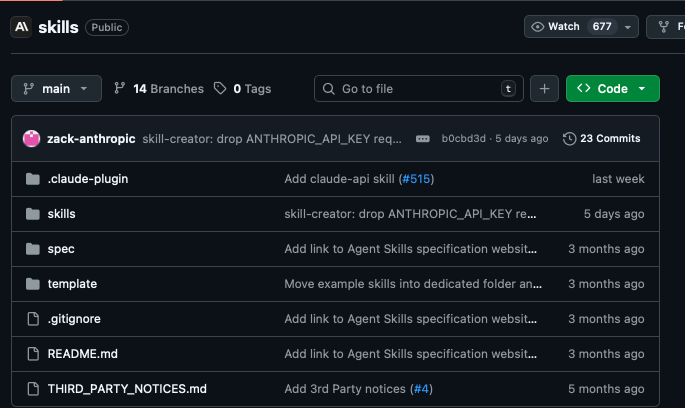Open the skills folder row

click(x=61, y=214)
